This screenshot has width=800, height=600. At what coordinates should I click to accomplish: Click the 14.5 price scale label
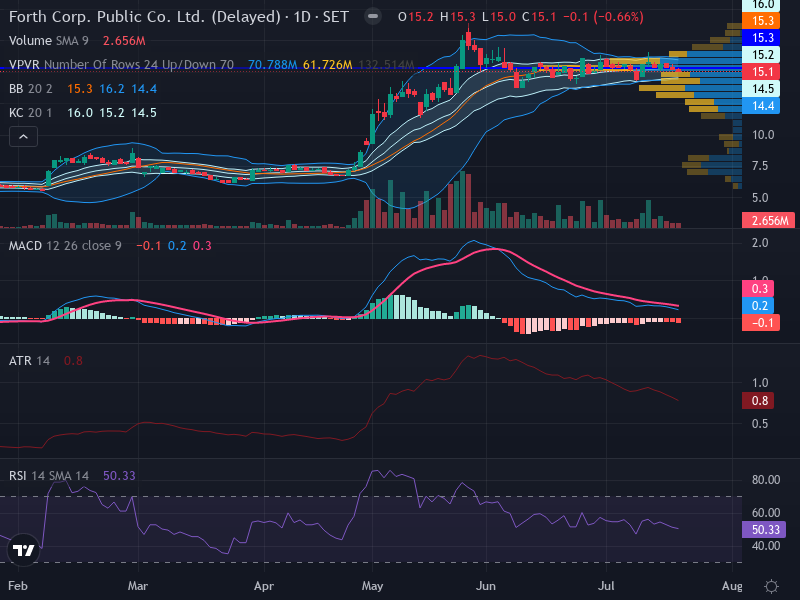click(x=760, y=89)
